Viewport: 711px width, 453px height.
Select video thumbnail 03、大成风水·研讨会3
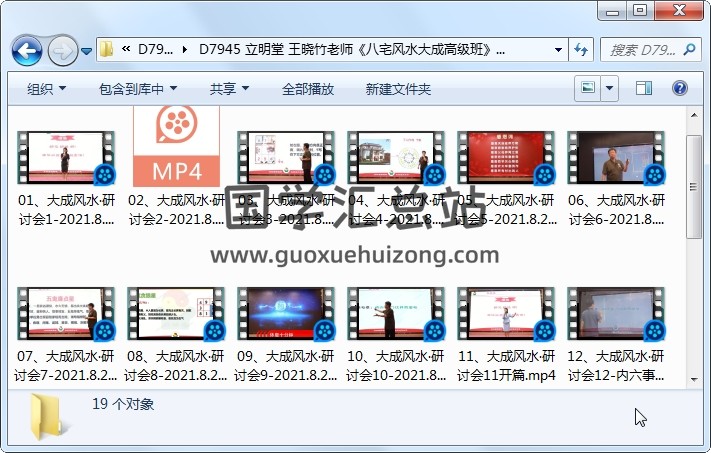coord(286,158)
